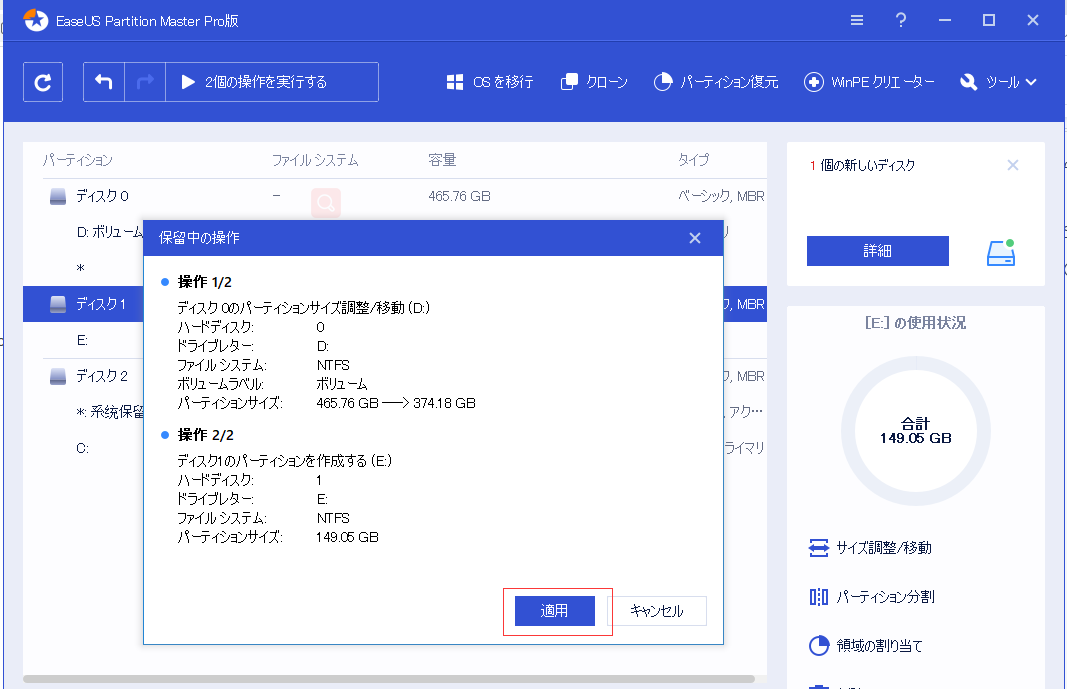The image size is (1067, 689).
Task: Open the Clone (クローン) tool
Action: 595,82
